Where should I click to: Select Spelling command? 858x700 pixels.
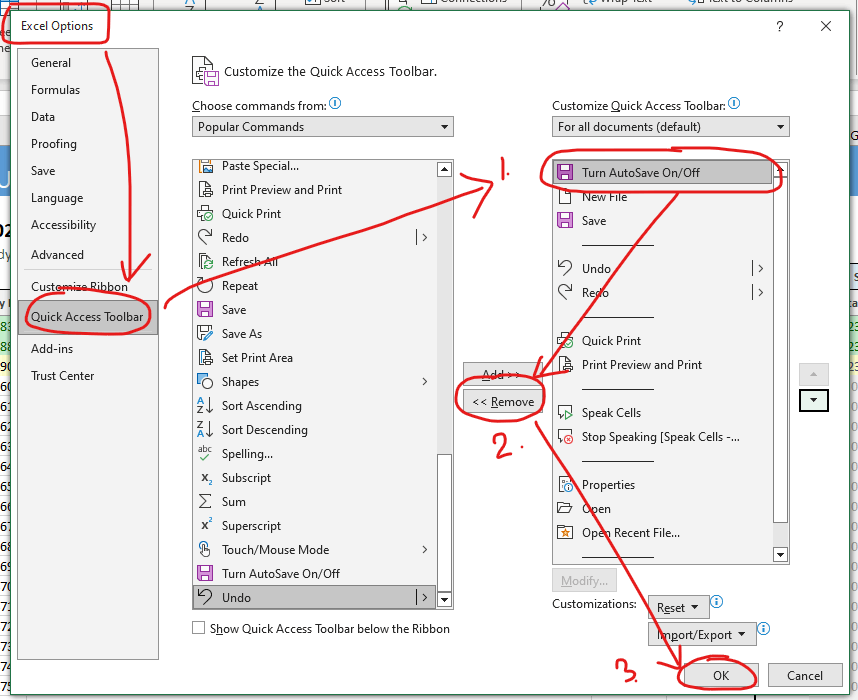click(x=315, y=454)
